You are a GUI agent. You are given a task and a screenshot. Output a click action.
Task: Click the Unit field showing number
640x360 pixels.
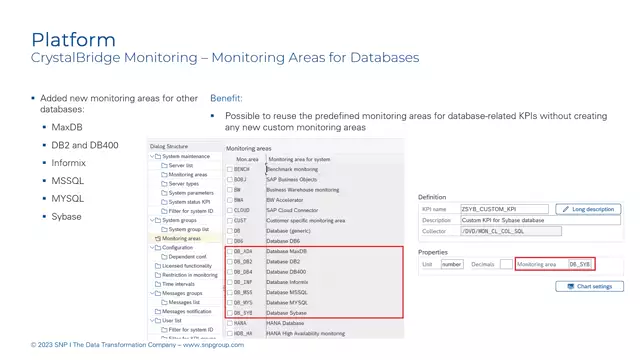tap(452, 264)
